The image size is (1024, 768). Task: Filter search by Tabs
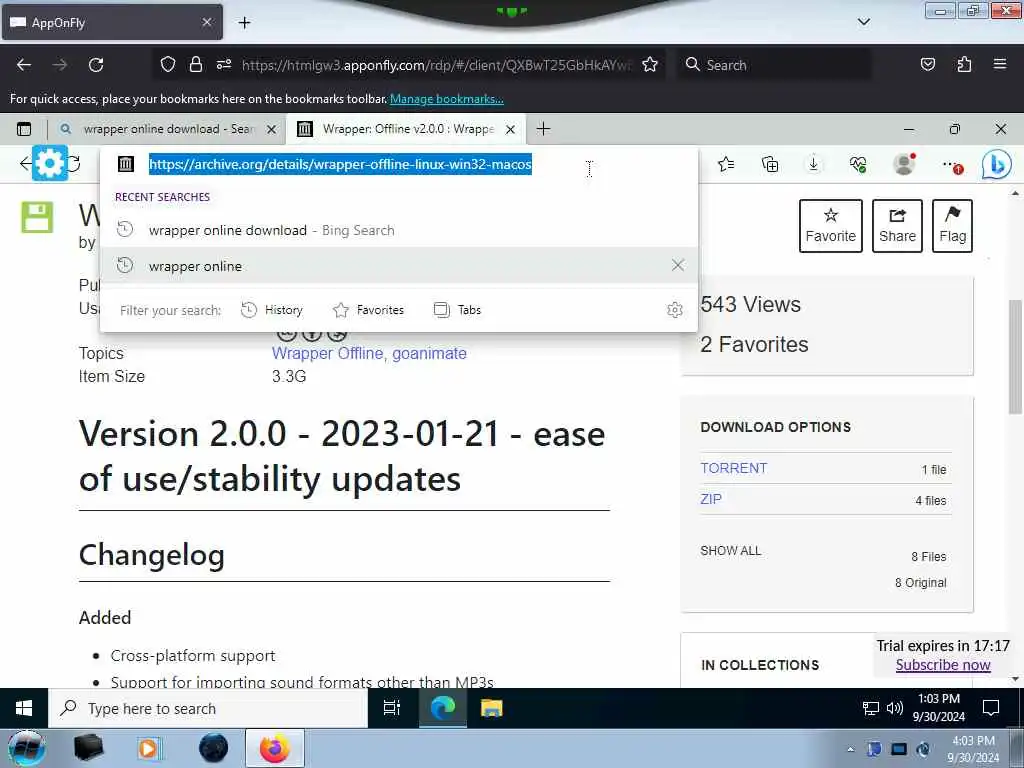click(458, 310)
